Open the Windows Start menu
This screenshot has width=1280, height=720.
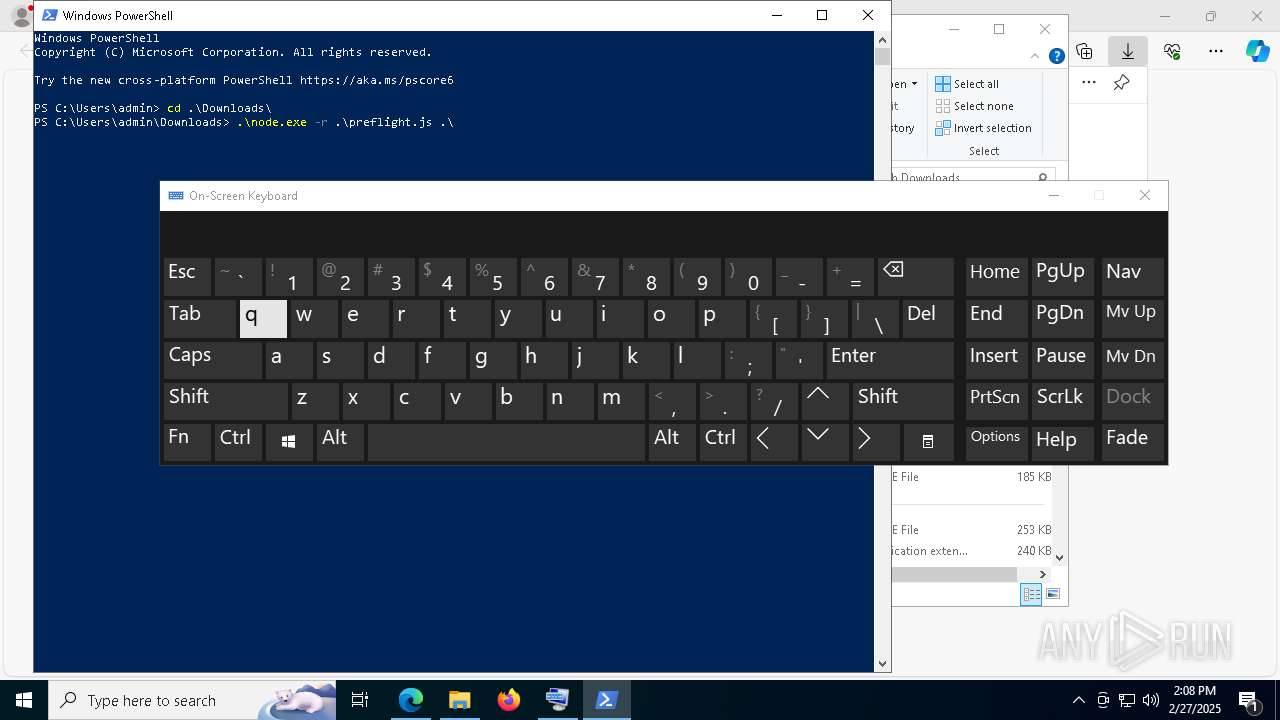(x=24, y=700)
